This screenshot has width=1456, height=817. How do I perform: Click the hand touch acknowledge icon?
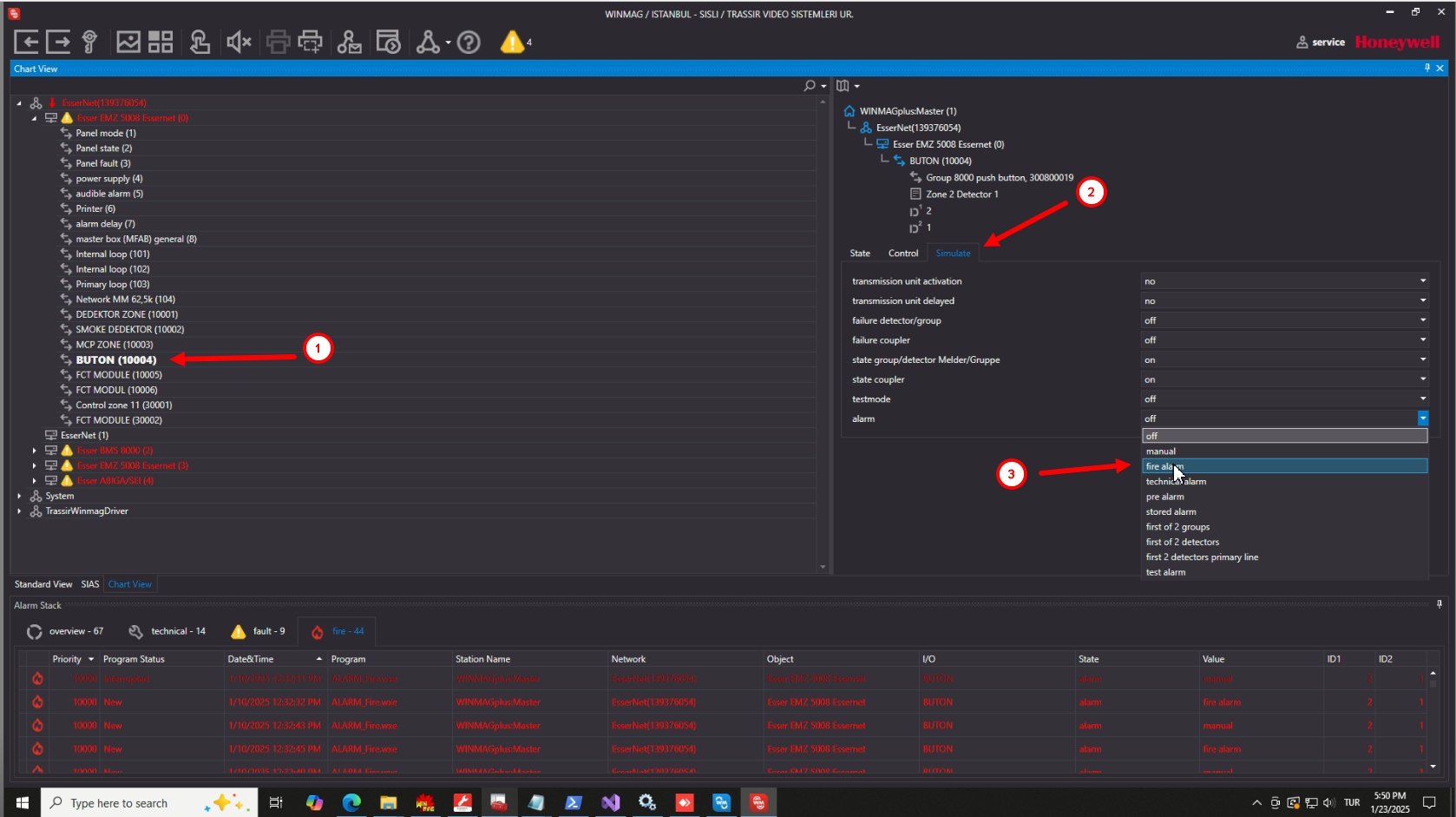pos(200,42)
